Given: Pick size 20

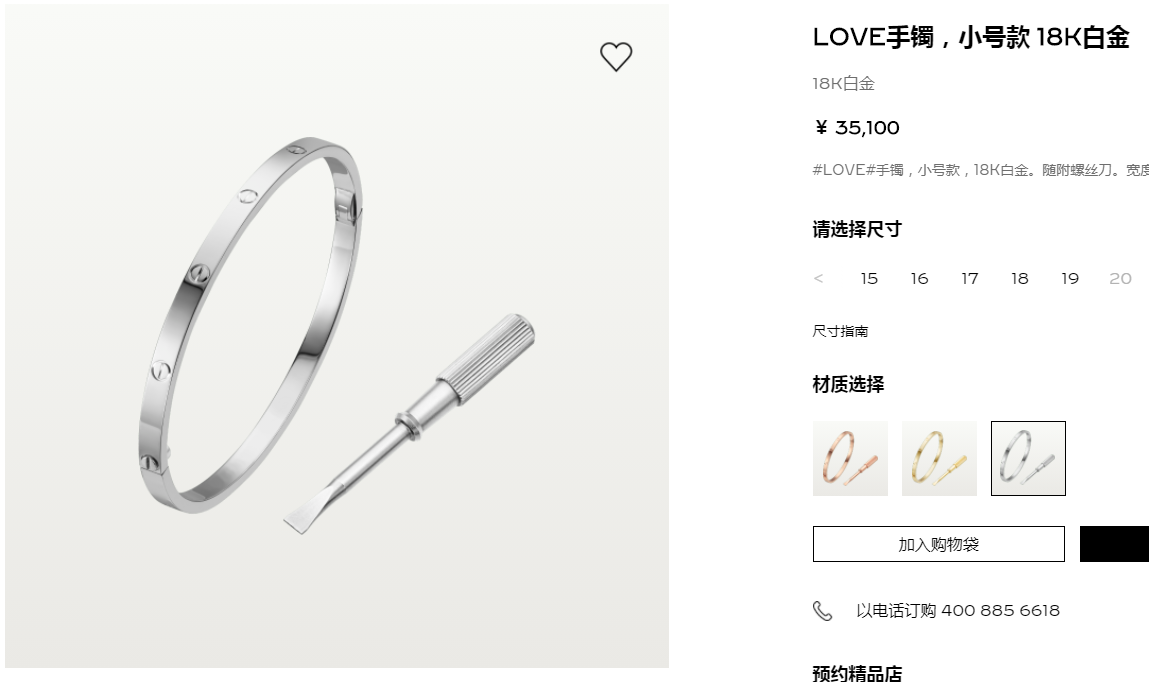Looking at the screenshot, I should pyautogui.click(x=1120, y=278).
